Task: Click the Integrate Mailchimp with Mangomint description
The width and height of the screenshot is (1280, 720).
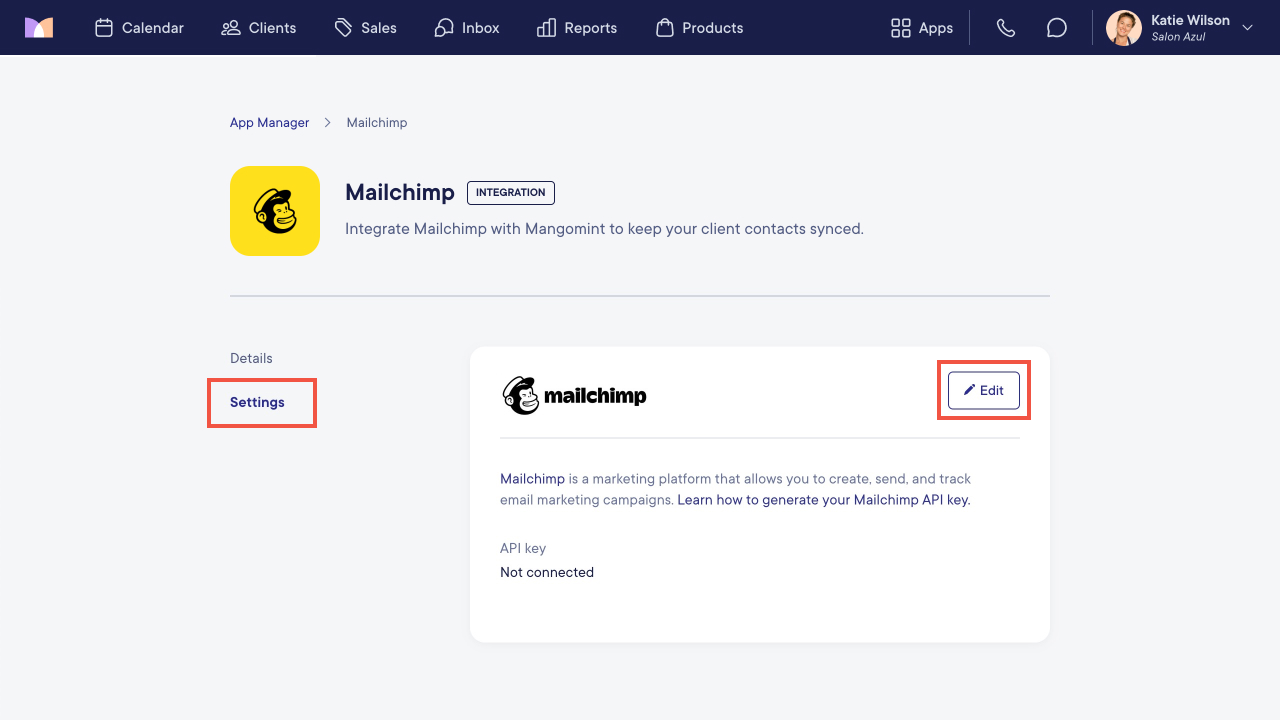Action: (604, 229)
